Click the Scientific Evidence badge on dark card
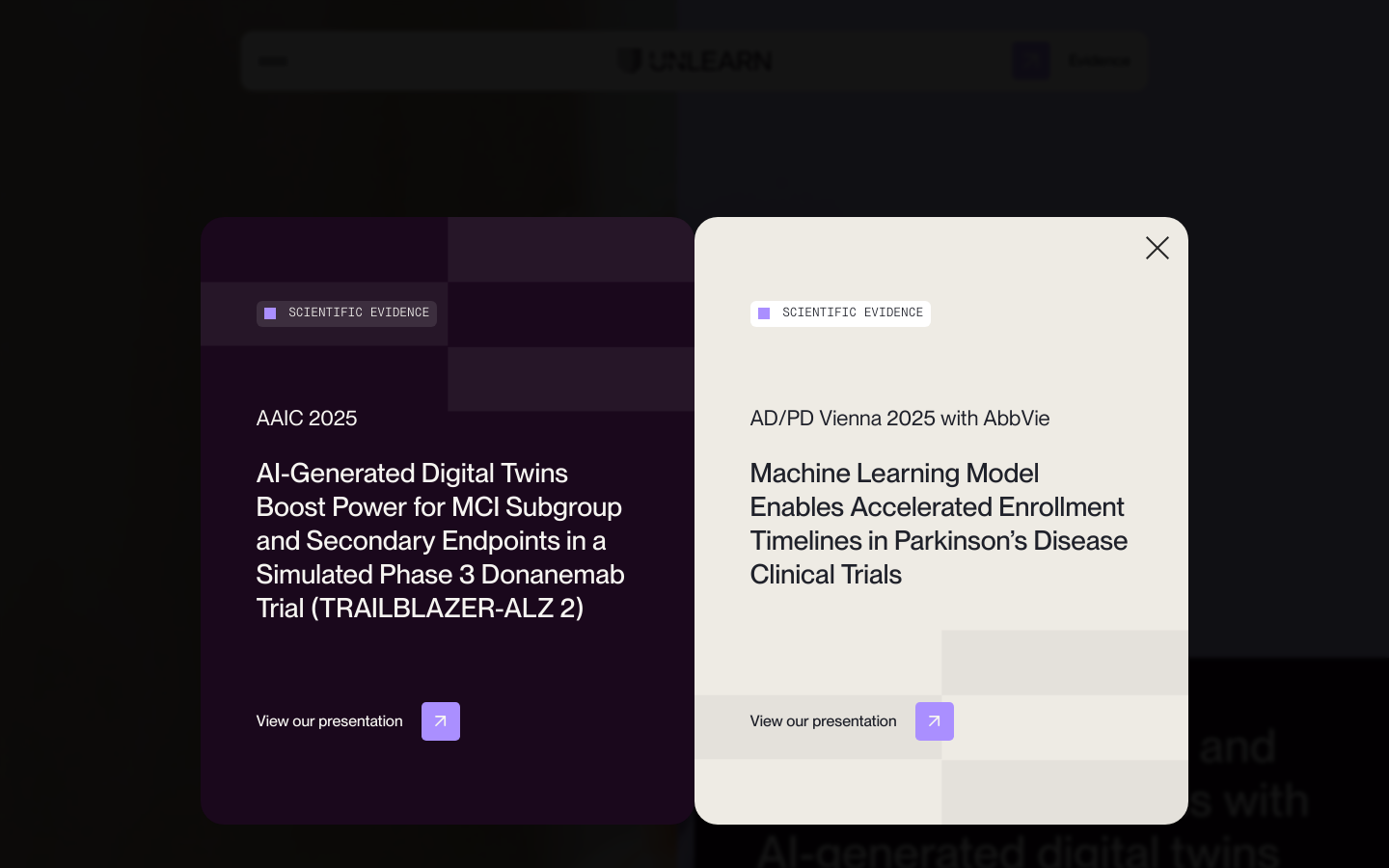The image size is (1389, 868). point(346,313)
